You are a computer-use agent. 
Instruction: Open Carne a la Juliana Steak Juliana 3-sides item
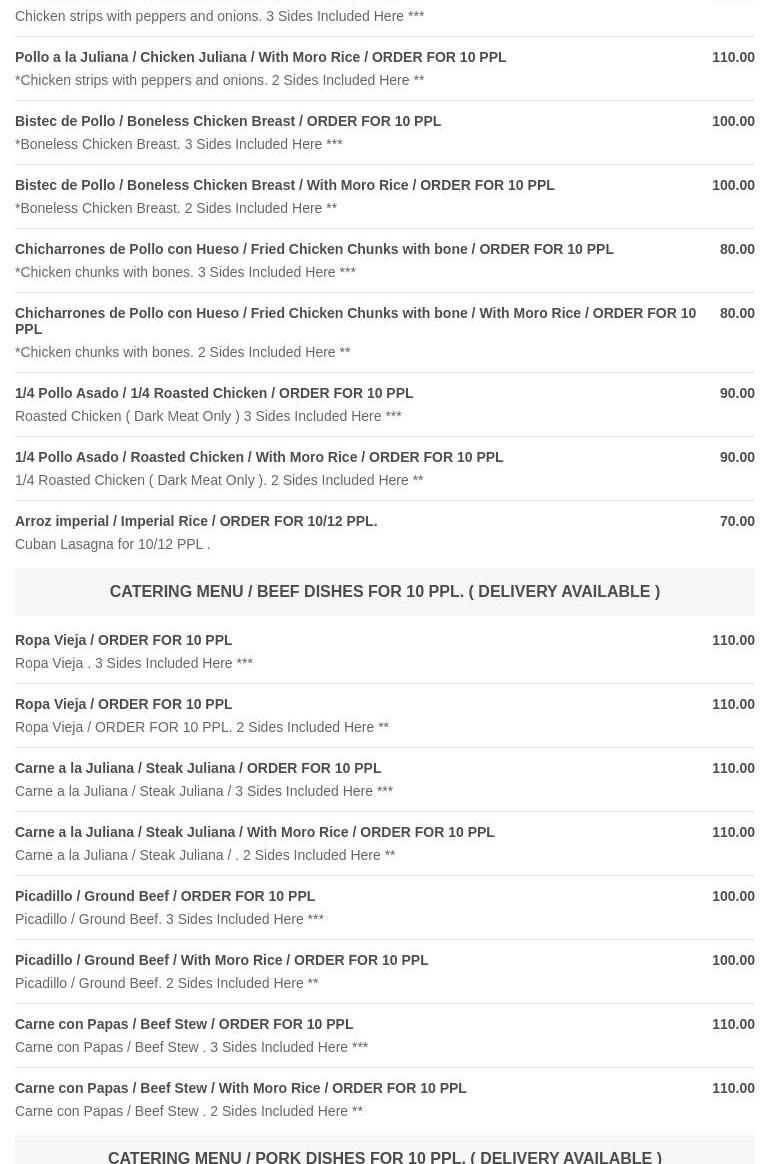tap(198, 769)
